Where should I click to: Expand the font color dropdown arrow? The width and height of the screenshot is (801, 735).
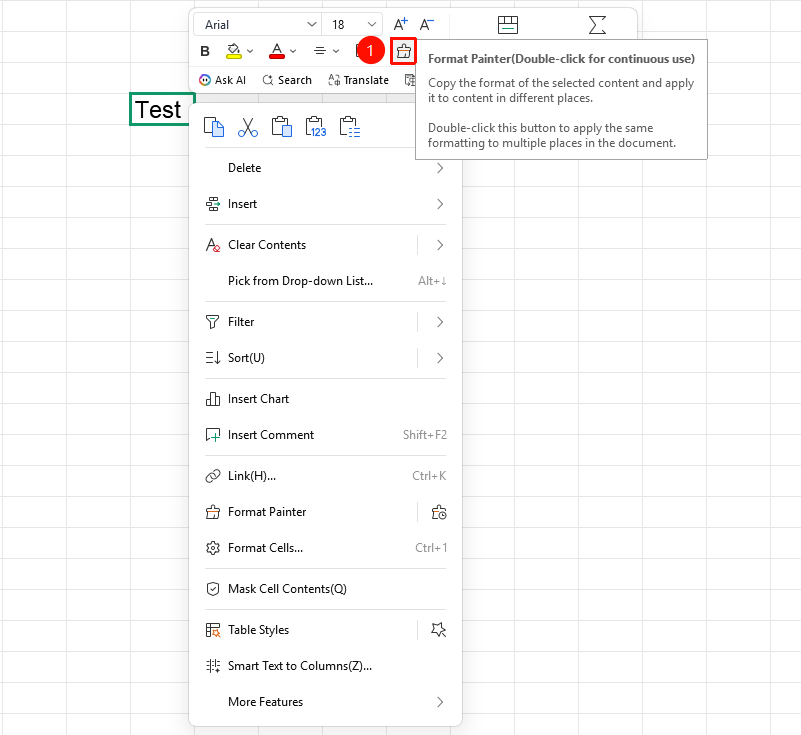pyautogui.click(x=293, y=51)
